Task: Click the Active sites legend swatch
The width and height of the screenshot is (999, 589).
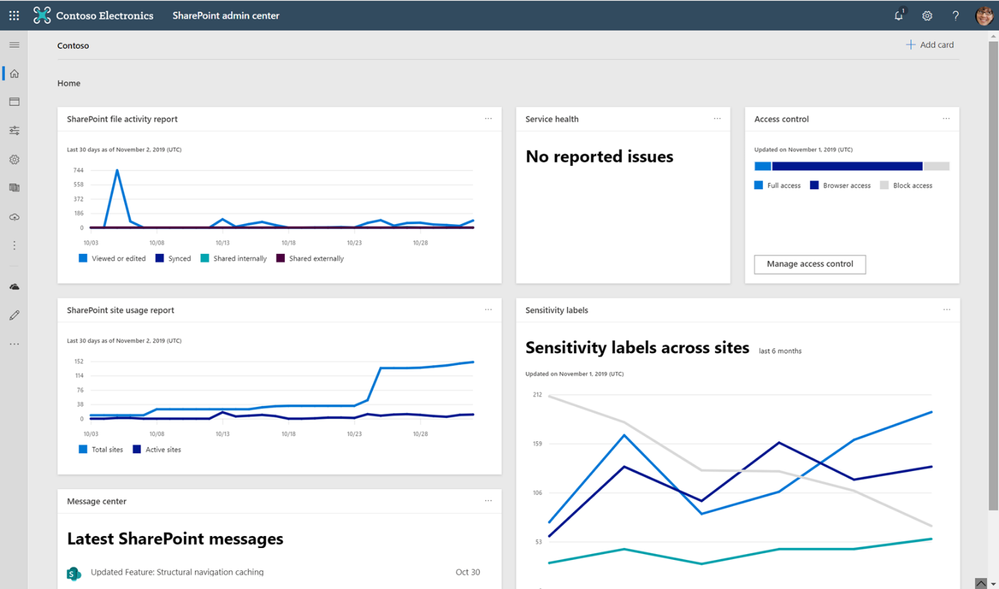Action: [136, 449]
